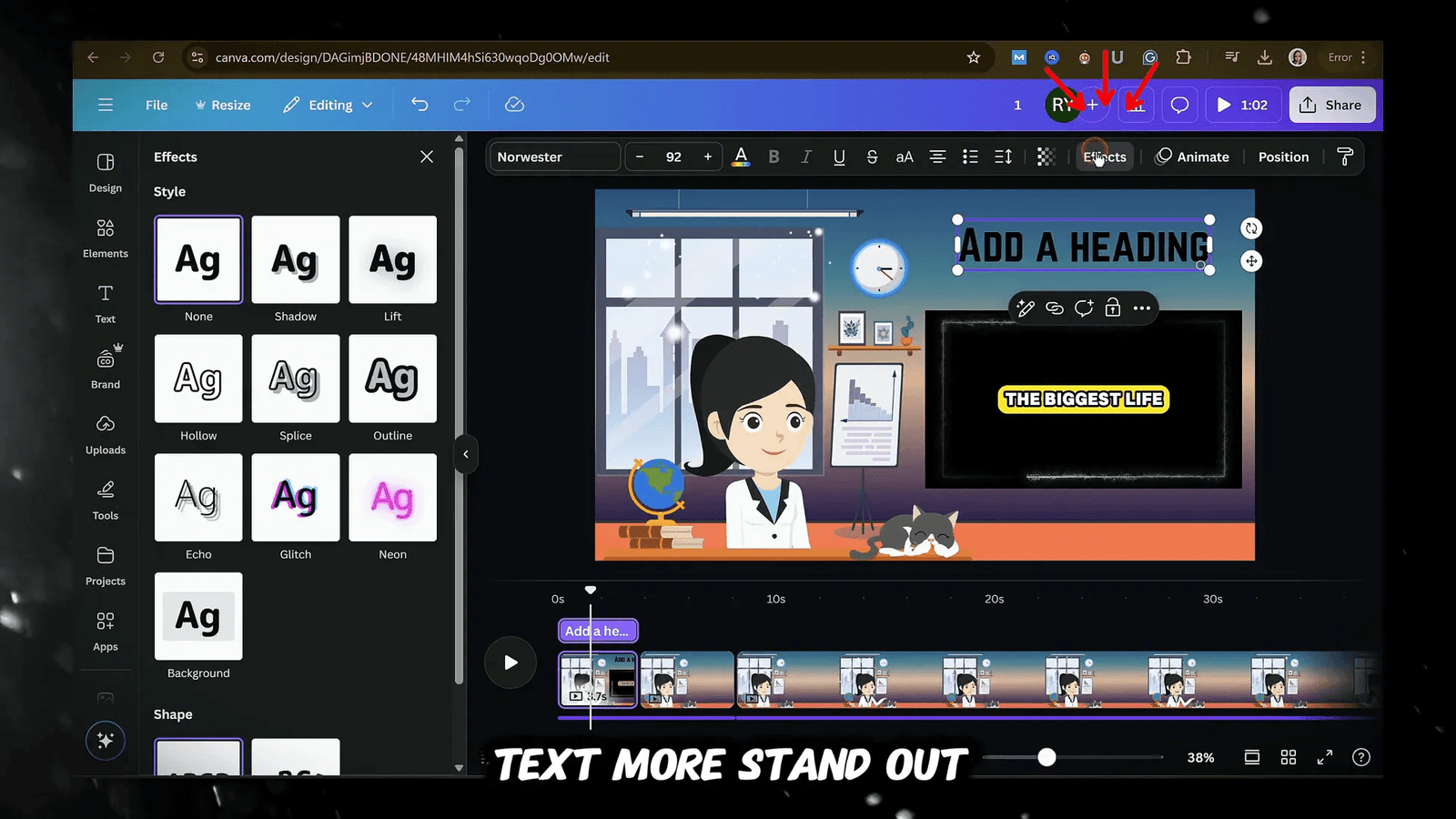Apply bold formatting to the heading
1456x819 pixels.
click(773, 157)
